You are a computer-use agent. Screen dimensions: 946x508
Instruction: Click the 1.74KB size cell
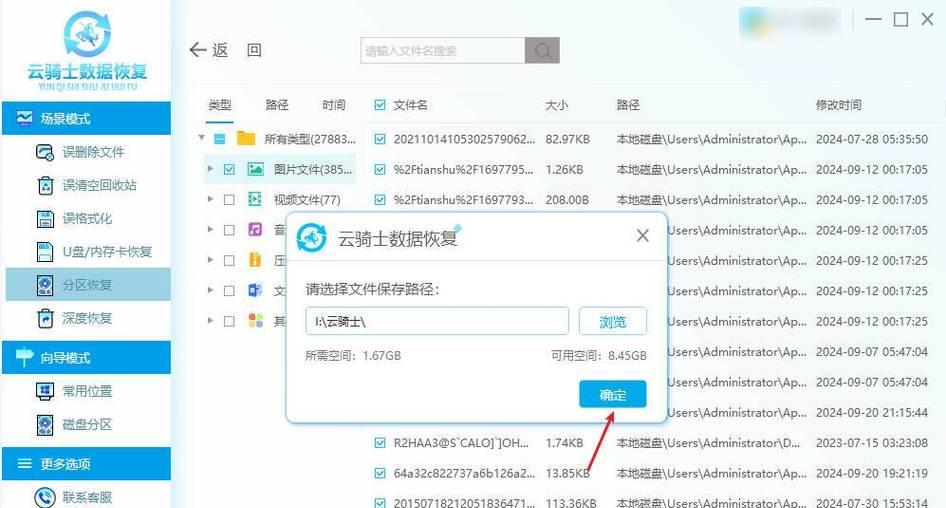click(x=565, y=443)
